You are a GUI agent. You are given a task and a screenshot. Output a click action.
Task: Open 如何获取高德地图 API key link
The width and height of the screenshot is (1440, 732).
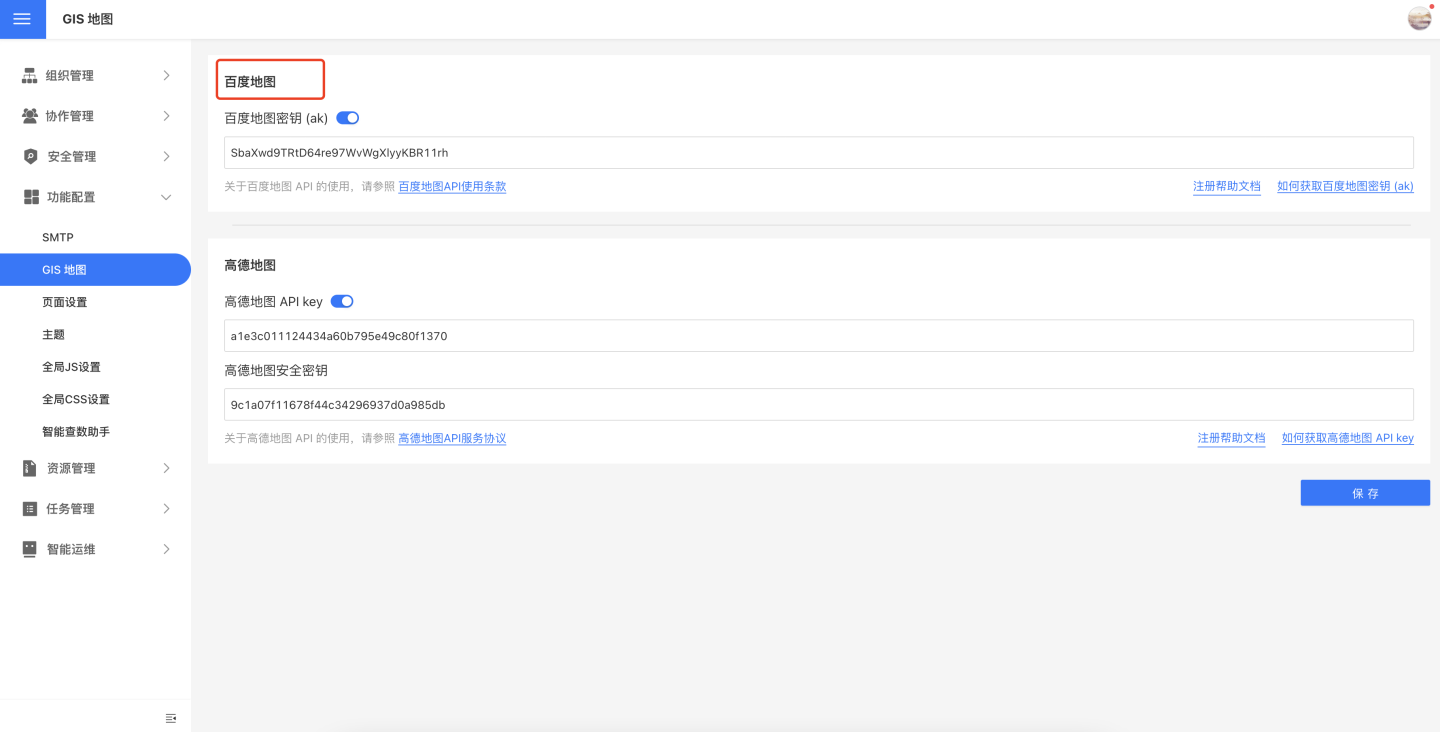[1347, 438]
